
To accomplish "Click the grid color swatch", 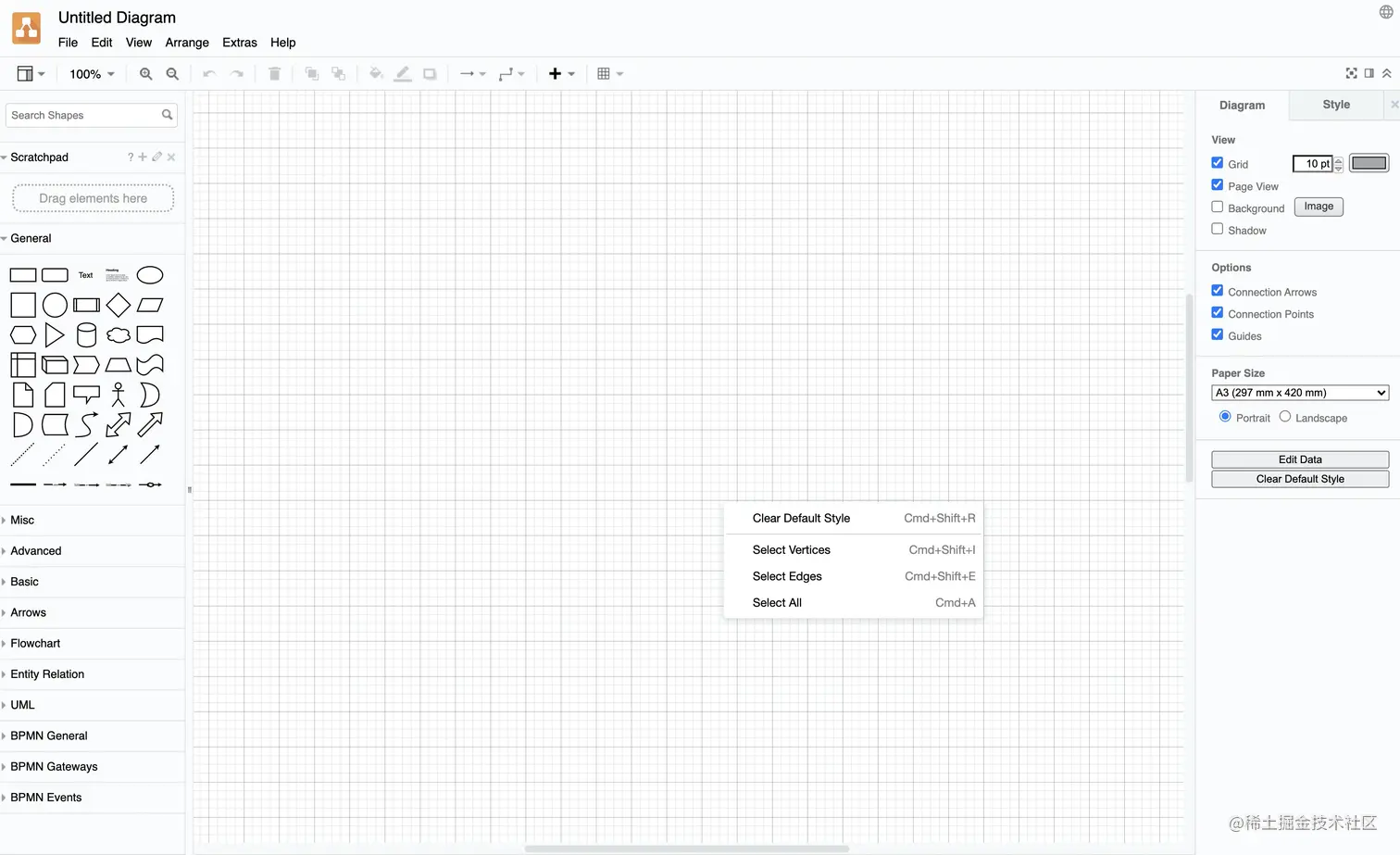I will (1369, 163).
